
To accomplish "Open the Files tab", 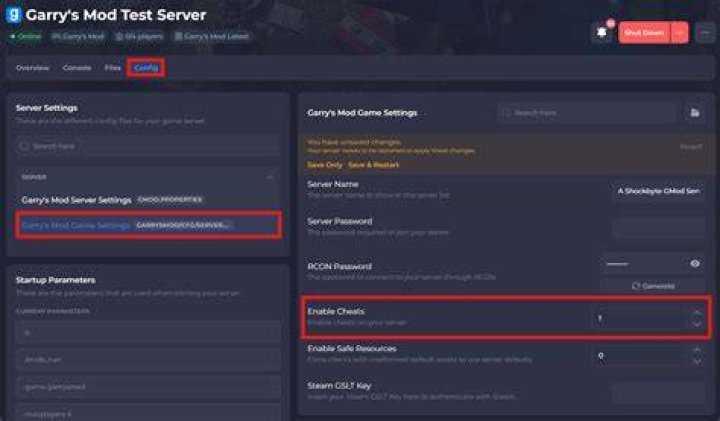I will click(x=112, y=68).
